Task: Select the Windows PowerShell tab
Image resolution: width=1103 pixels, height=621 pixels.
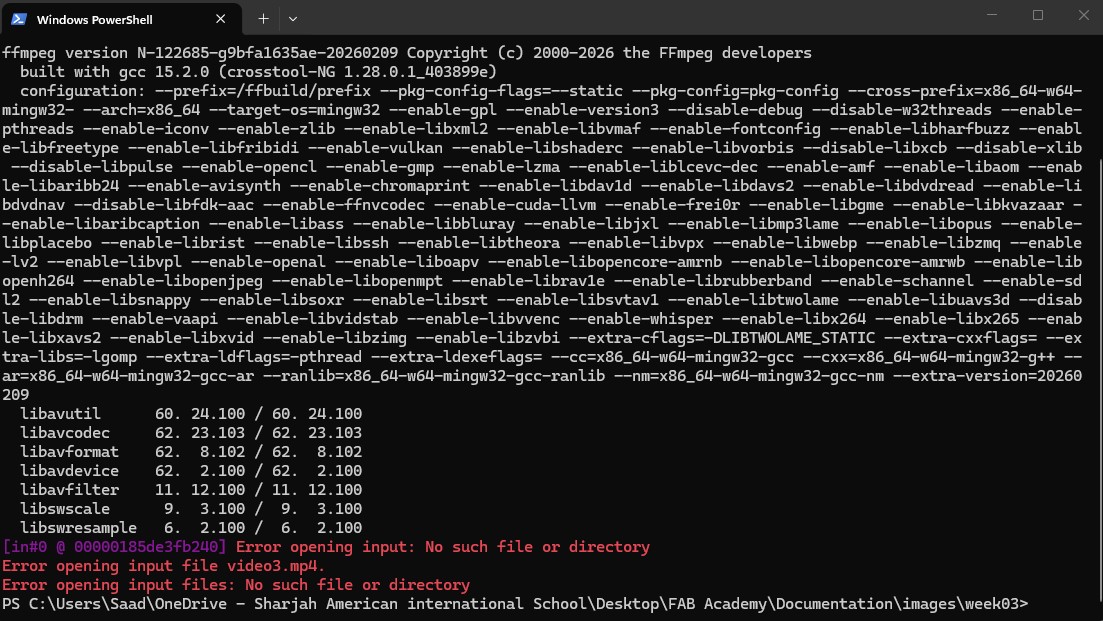Action: tap(120, 17)
